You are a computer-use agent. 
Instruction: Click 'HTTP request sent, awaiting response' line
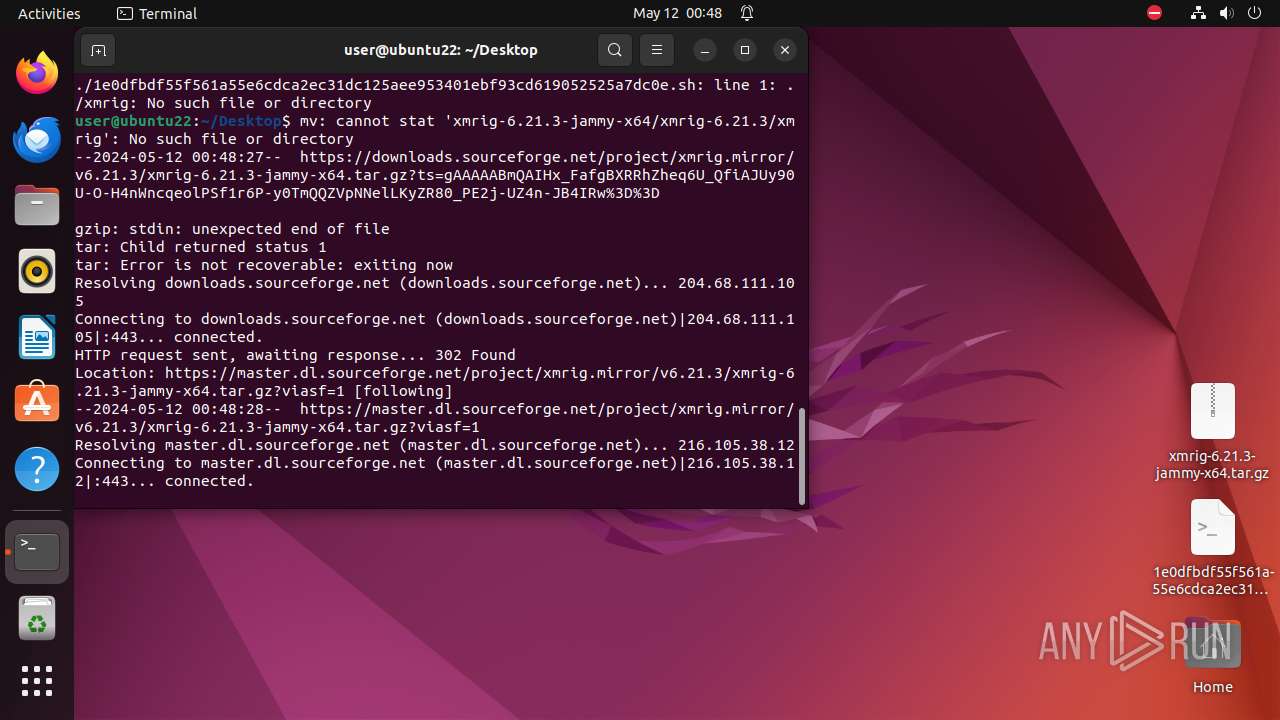(x=295, y=355)
